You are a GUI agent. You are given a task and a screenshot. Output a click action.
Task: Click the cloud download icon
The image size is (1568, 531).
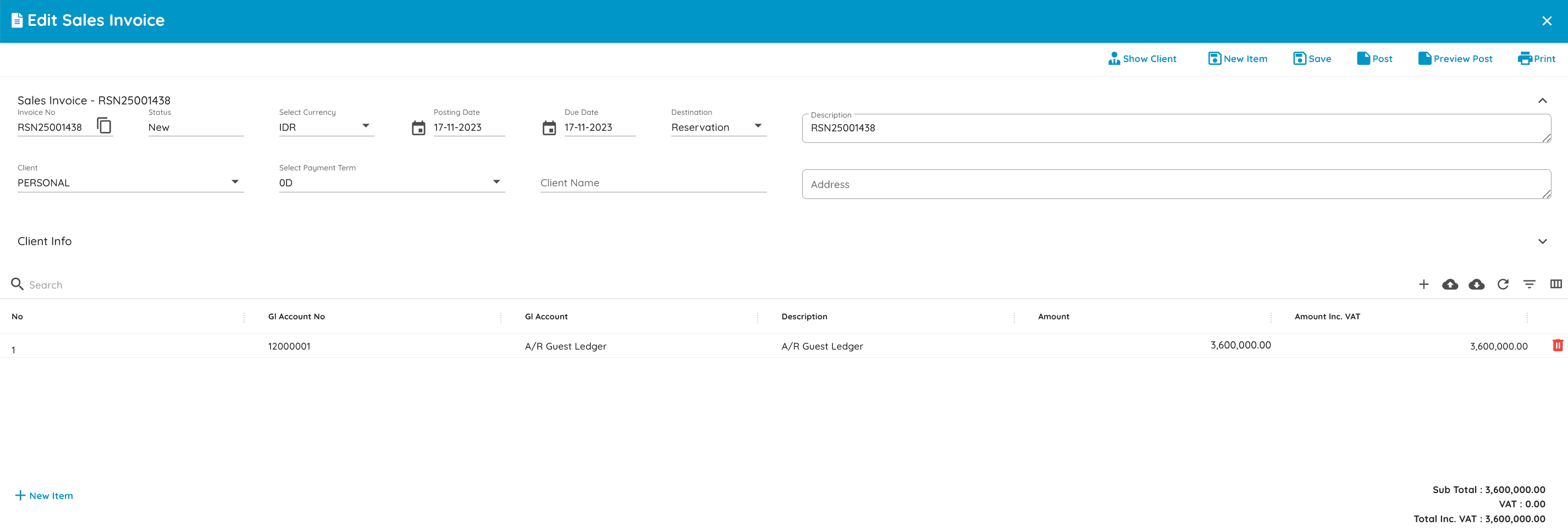click(x=1476, y=284)
